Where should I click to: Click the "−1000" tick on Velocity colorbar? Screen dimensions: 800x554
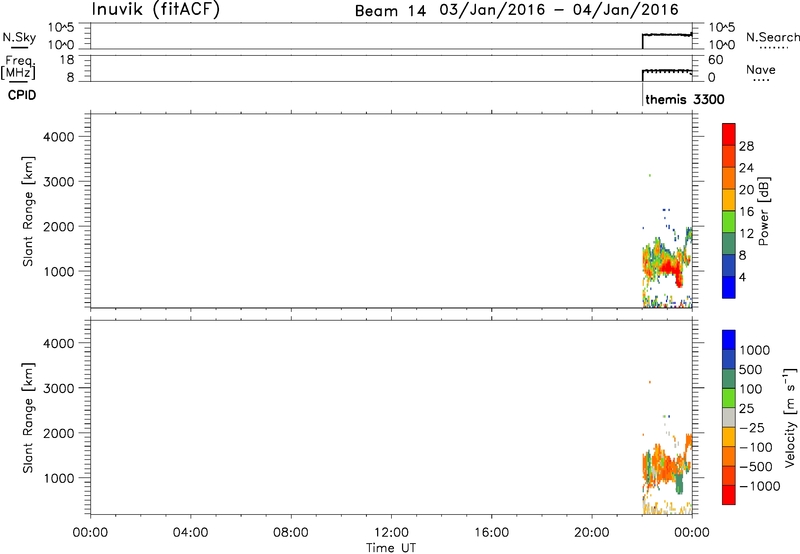coord(760,486)
